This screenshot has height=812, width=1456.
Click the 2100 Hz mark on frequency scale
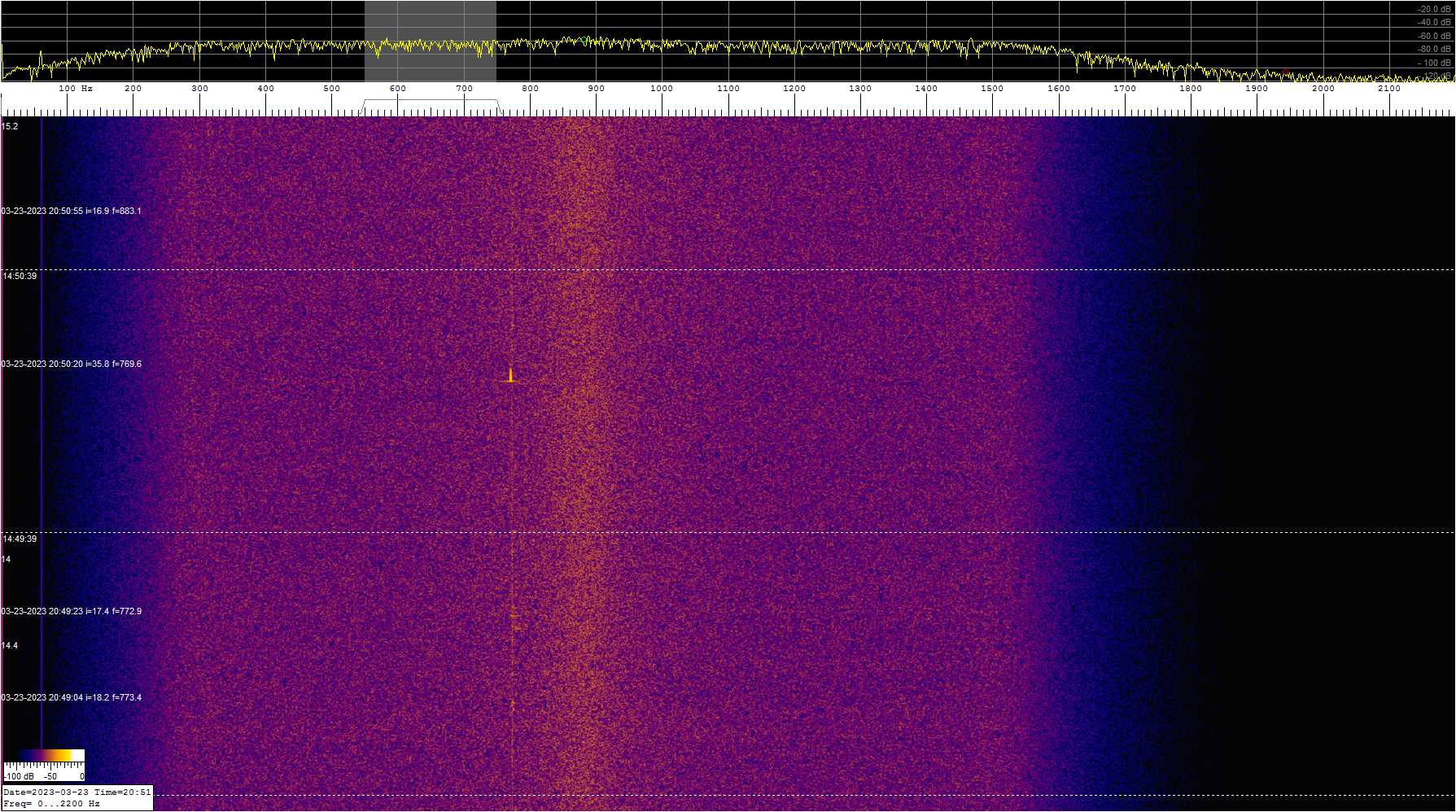pyautogui.click(x=1388, y=89)
